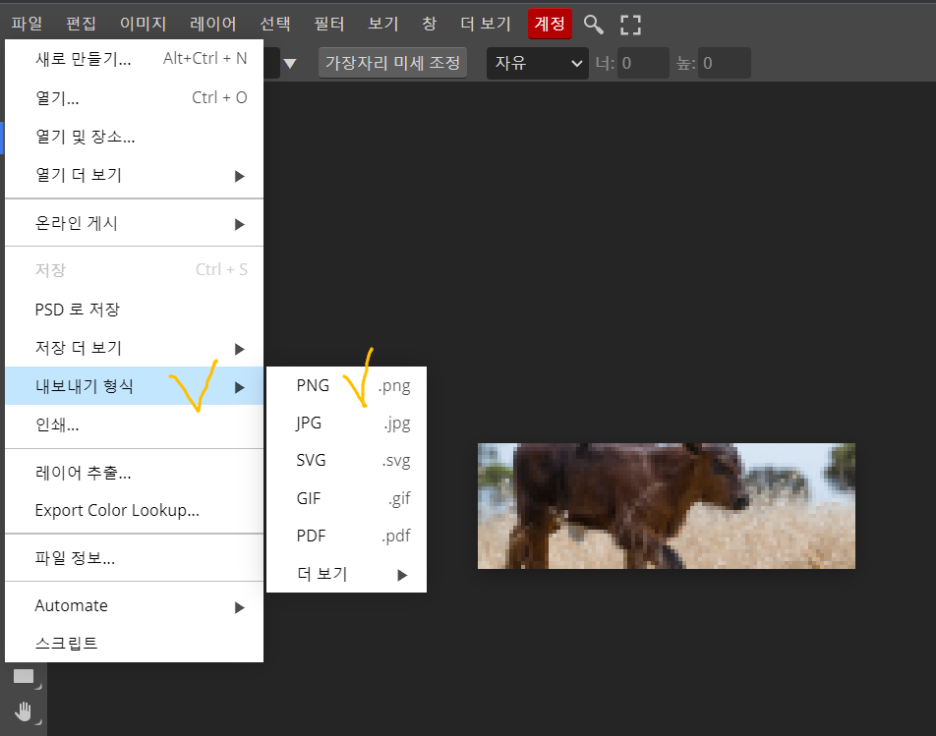
Task: Open the search magnifier icon
Action: coord(593,24)
